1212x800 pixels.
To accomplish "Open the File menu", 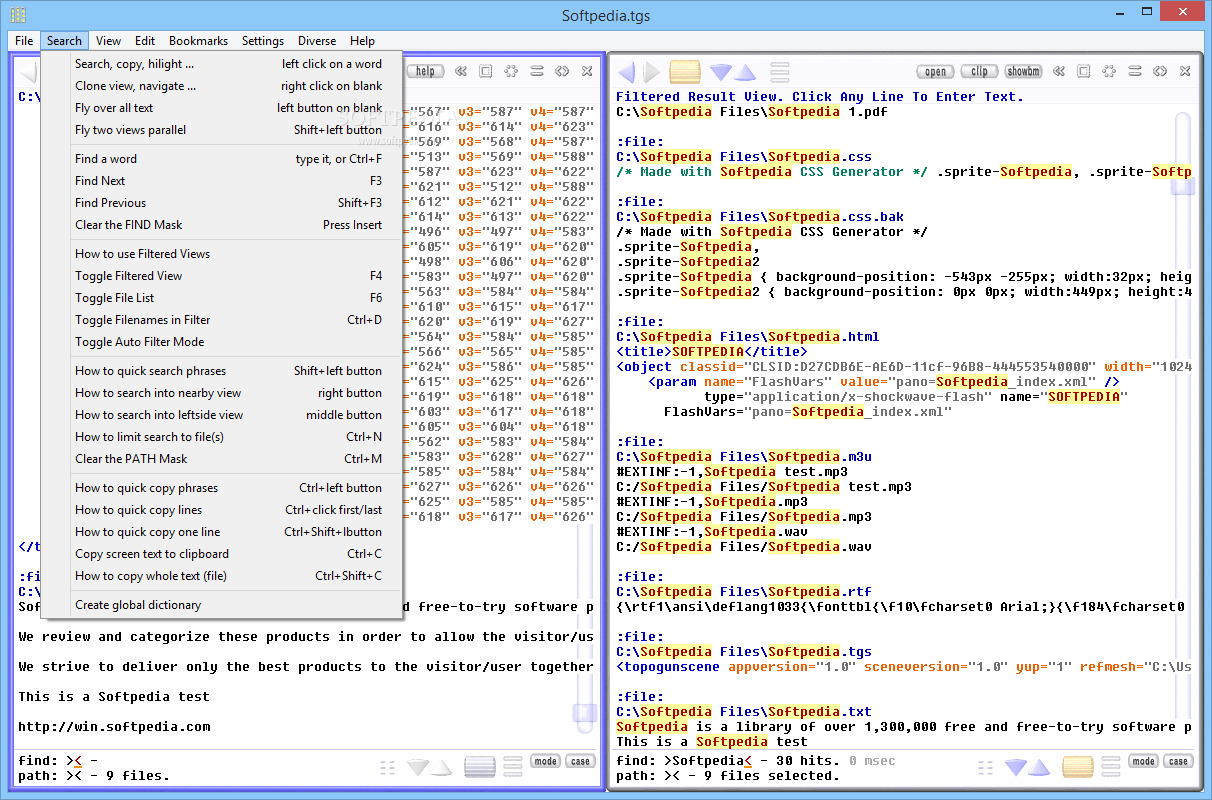I will point(24,41).
